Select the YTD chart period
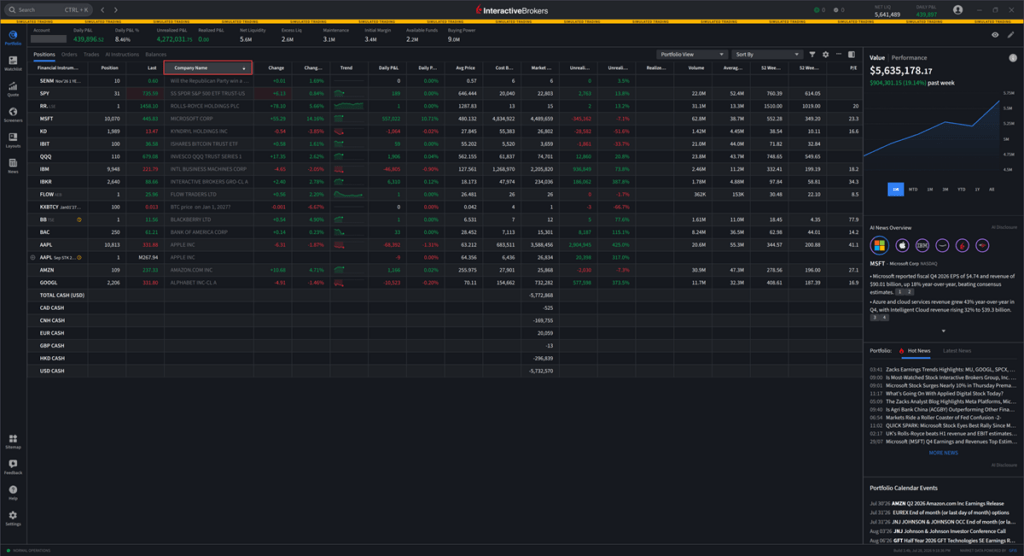 click(961, 189)
